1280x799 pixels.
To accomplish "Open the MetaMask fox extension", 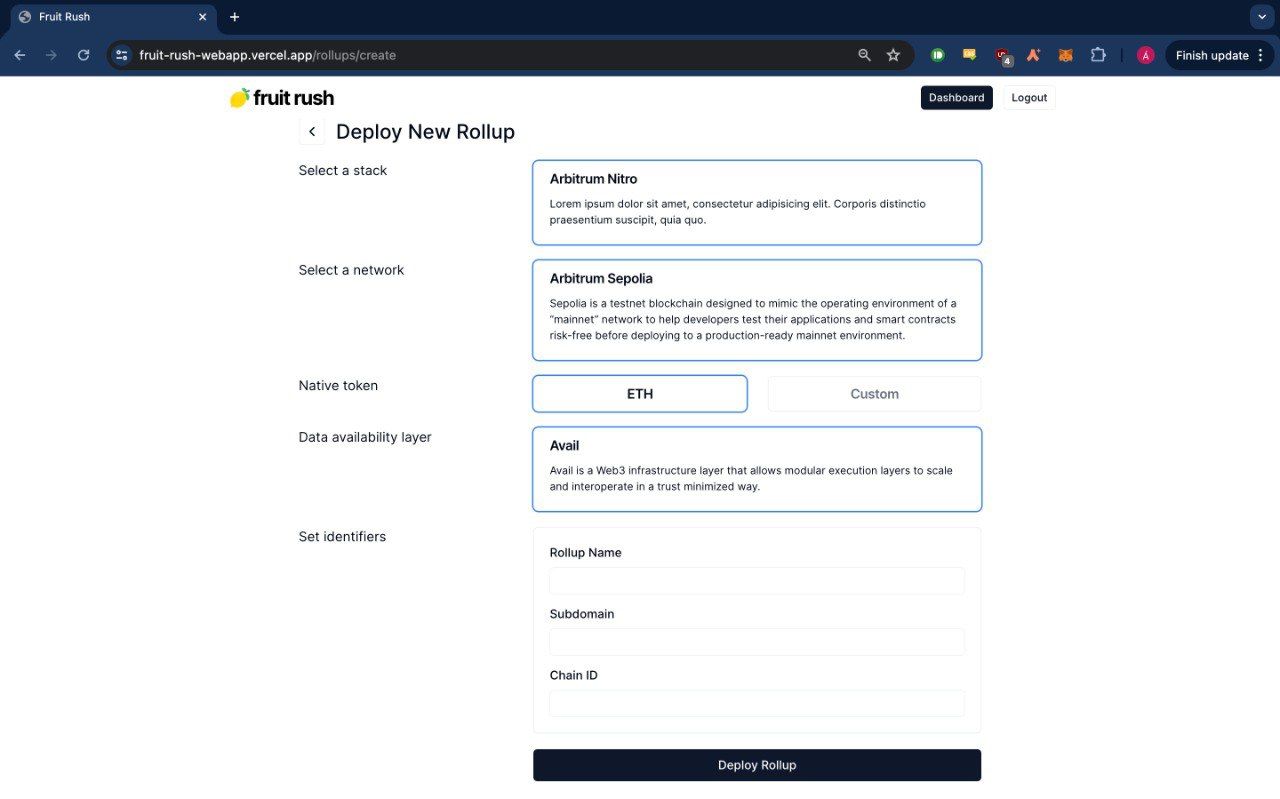I will [1066, 55].
